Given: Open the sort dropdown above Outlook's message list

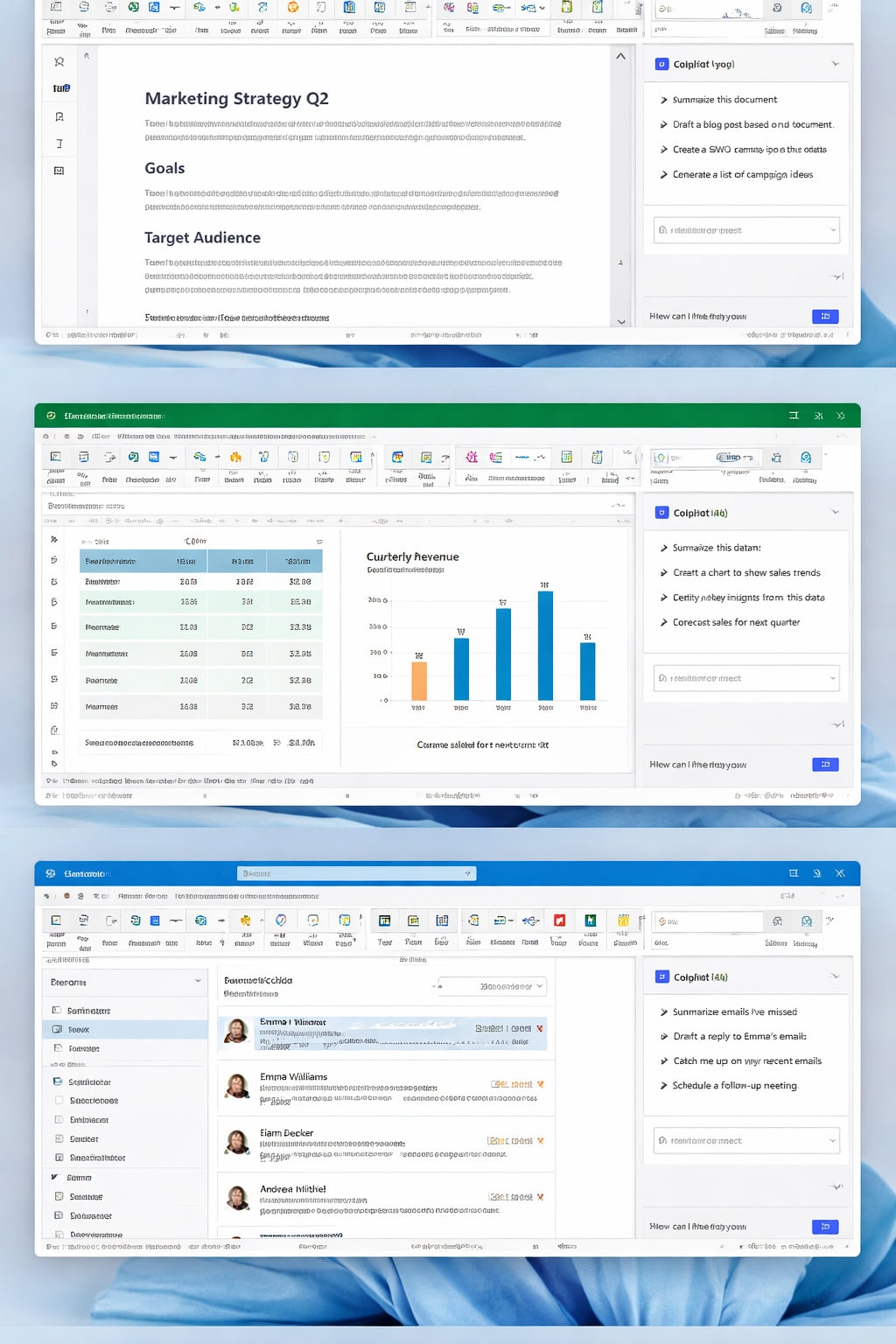Looking at the screenshot, I should 493,986.
